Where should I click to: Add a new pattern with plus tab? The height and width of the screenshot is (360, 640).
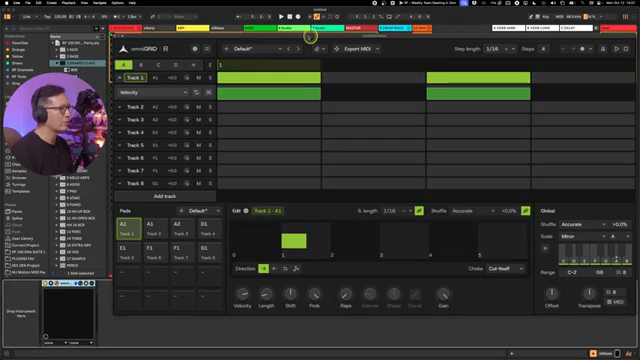click(x=193, y=65)
